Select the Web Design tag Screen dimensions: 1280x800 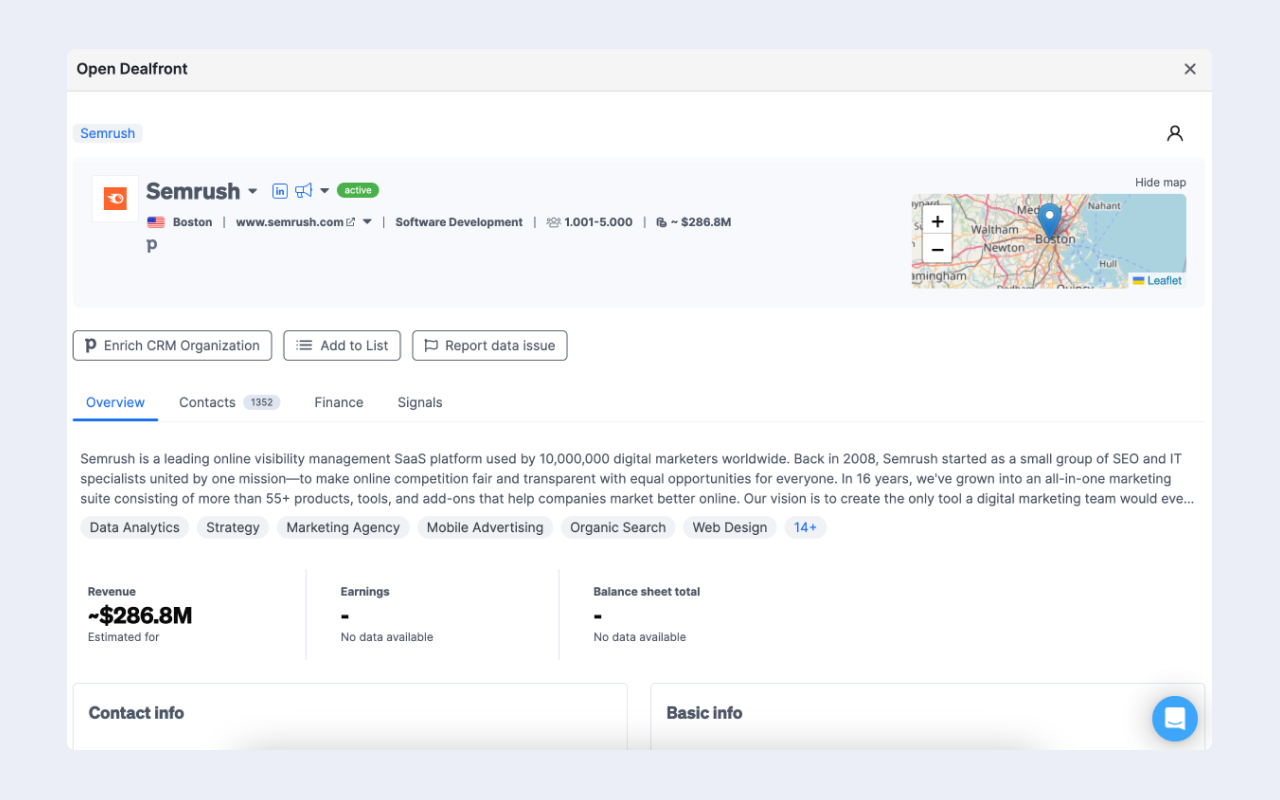(730, 527)
